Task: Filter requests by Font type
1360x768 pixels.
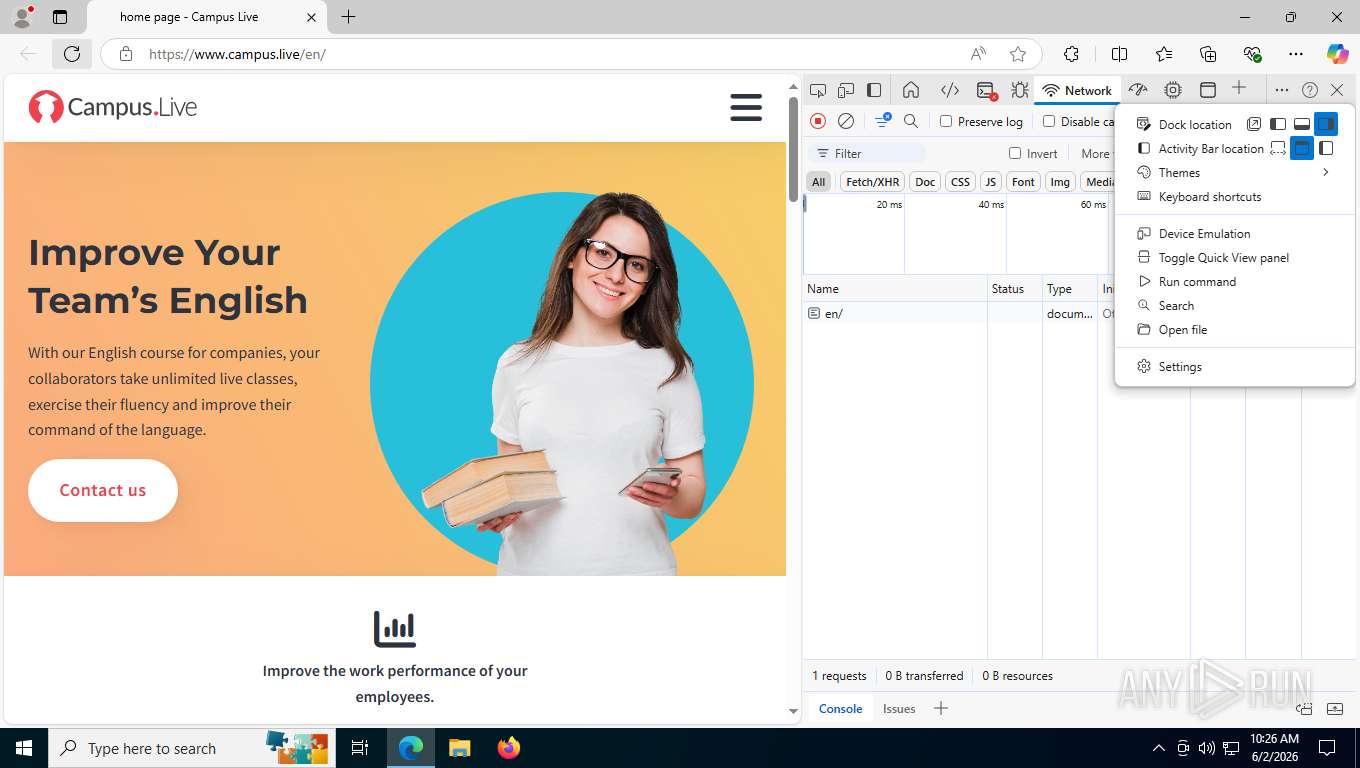Action: coord(1023,181)
